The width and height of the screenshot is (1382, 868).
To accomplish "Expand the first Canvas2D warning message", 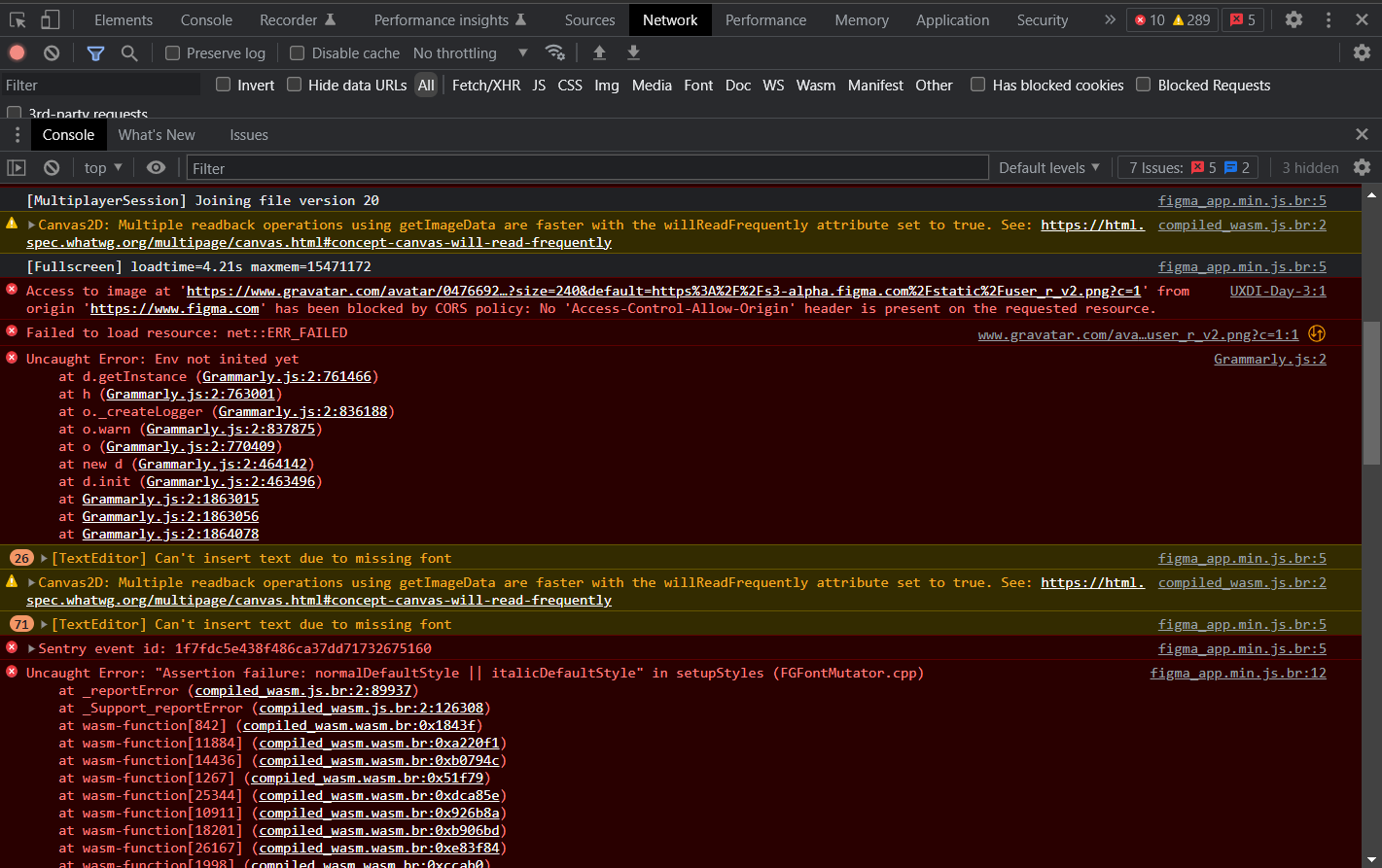I will 31,225.
